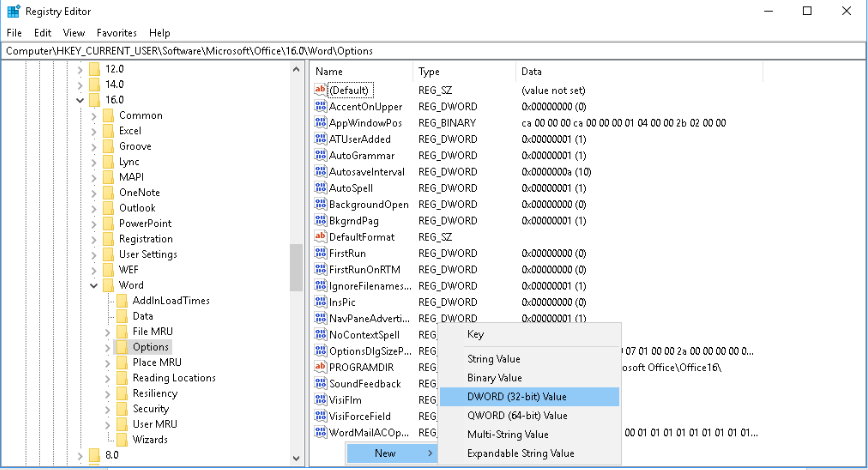Click the Security folder icon in tree
The width and height of the screenshot is (868, 470).
(122, 409)
